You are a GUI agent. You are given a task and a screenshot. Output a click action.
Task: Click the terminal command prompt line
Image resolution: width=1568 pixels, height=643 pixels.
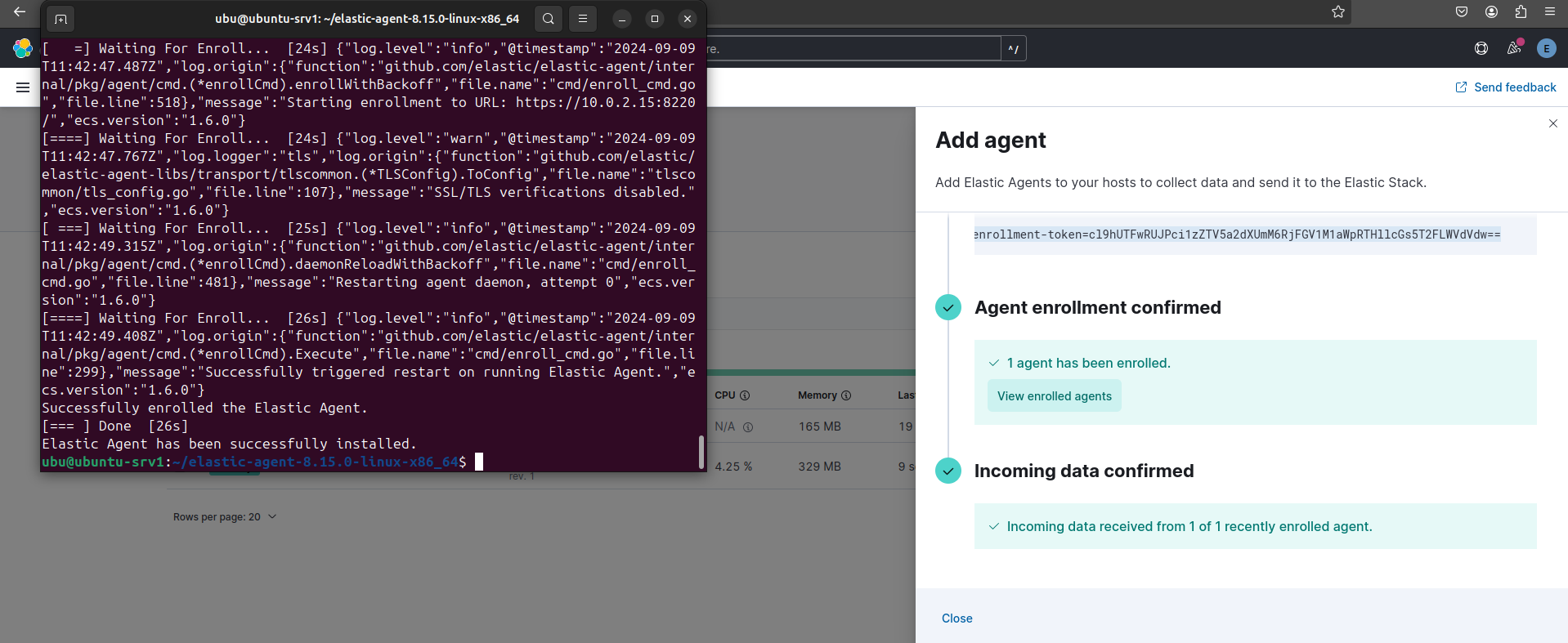tap(262, 462)
